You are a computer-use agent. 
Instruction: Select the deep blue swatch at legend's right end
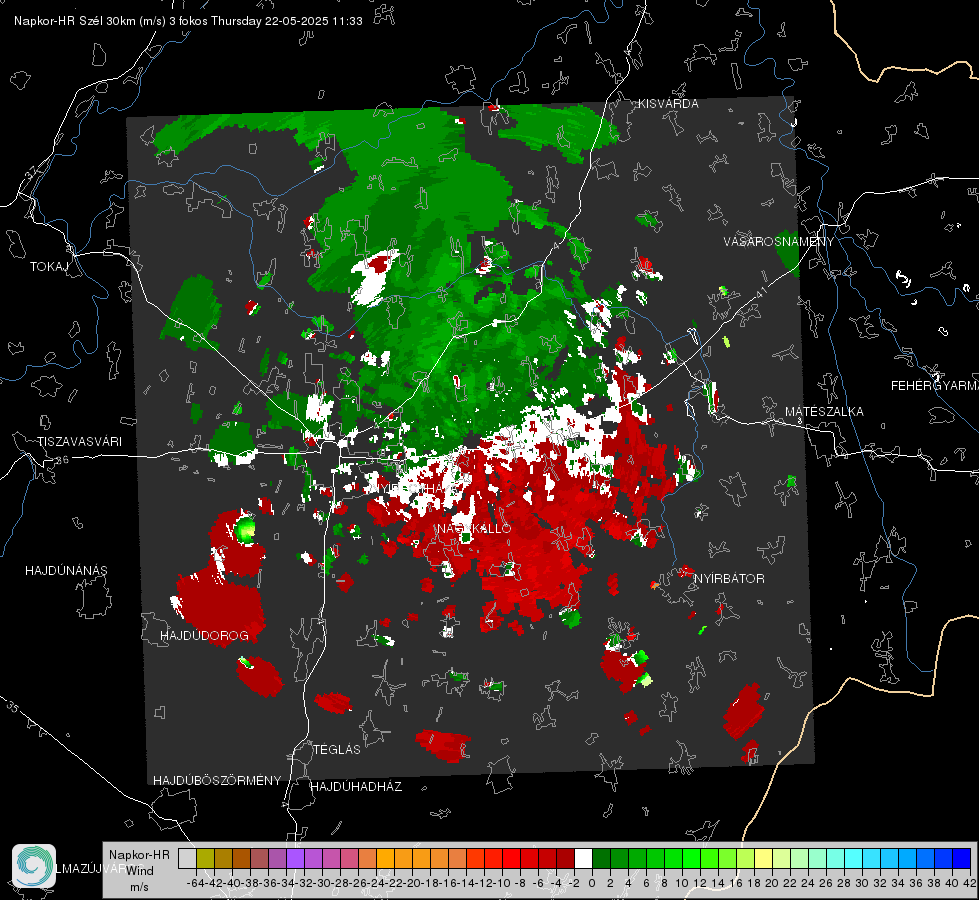pyautogui.click(x=962, y=858)
